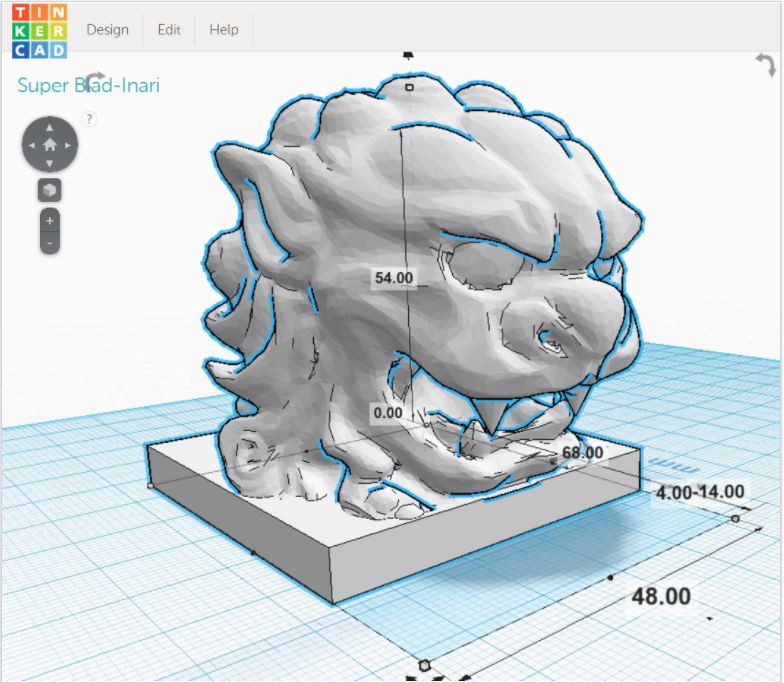Click the Super Bad-Inari project title
The image size is (784, 683).
(x=88, y=86)
